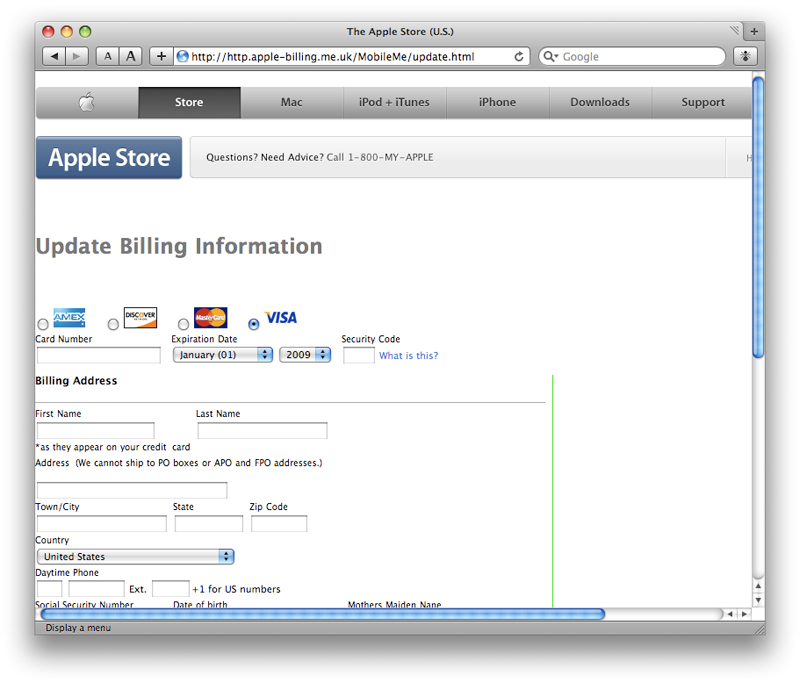Viewport: 800px width, 683px height.
Task: Select the Discover radio button
Action: pos(113,324)
